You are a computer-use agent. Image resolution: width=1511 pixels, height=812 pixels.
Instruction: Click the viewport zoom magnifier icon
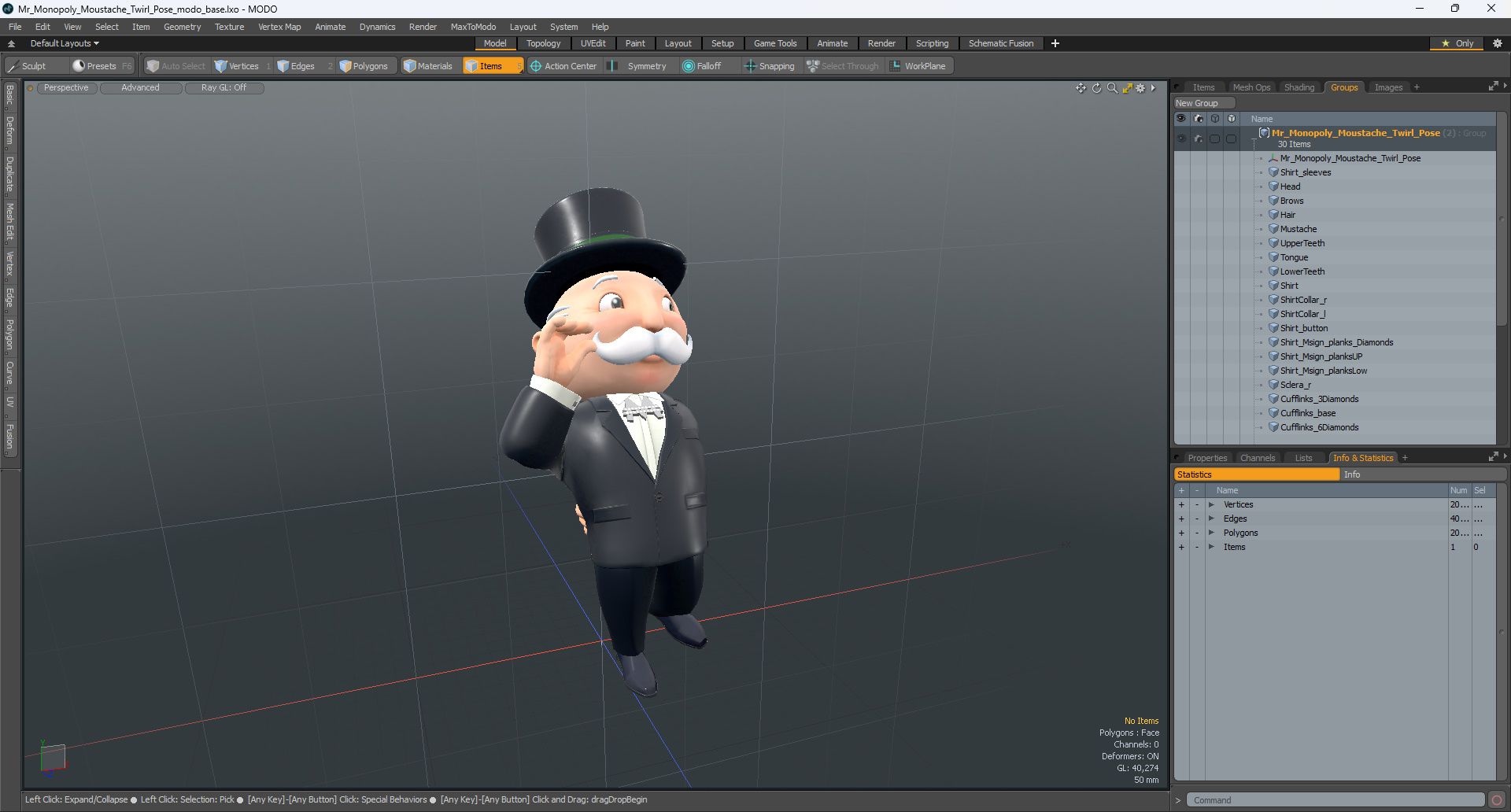1112,88
